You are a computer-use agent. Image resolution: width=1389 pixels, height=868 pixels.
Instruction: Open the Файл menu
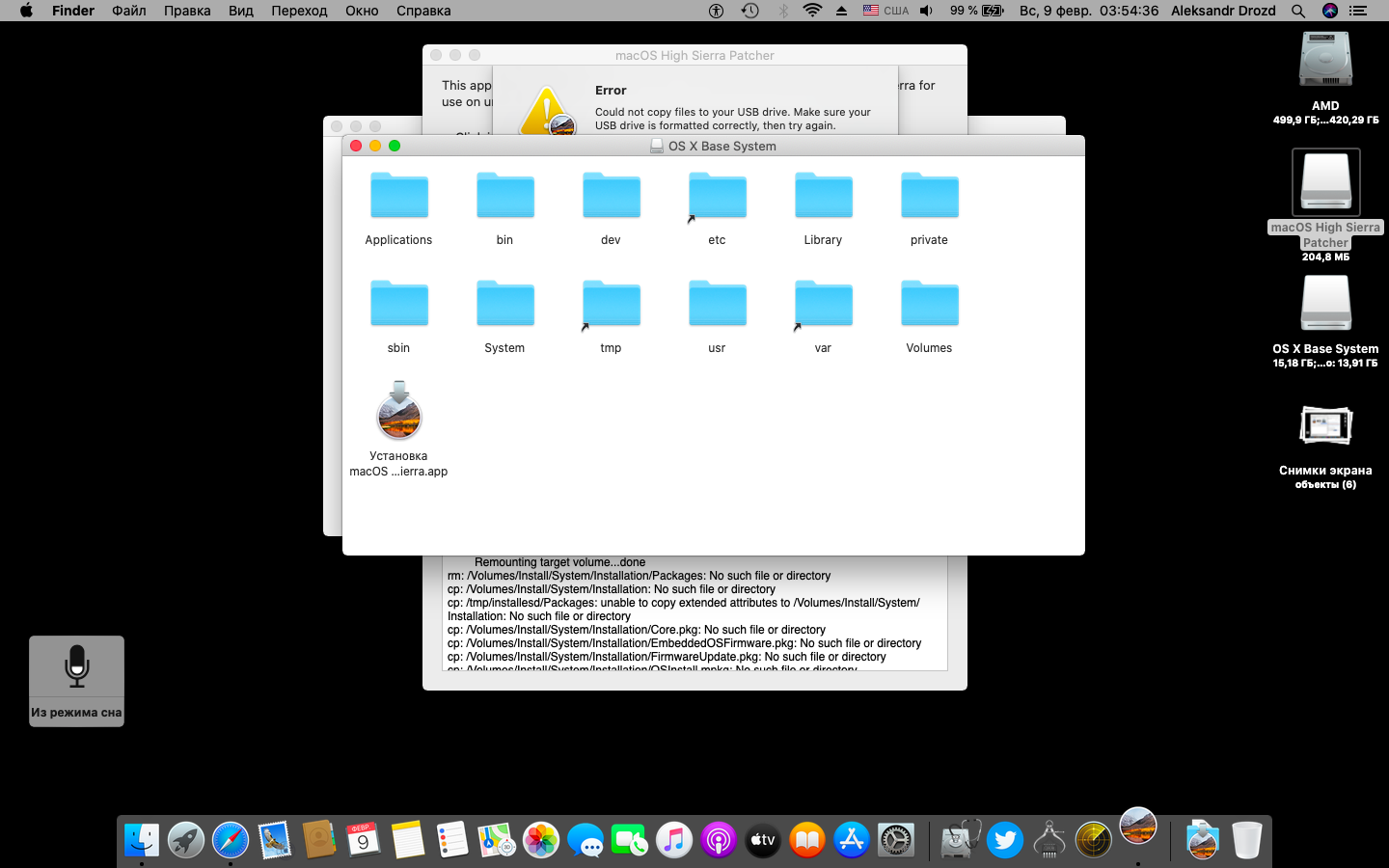(x=129, y=11)
